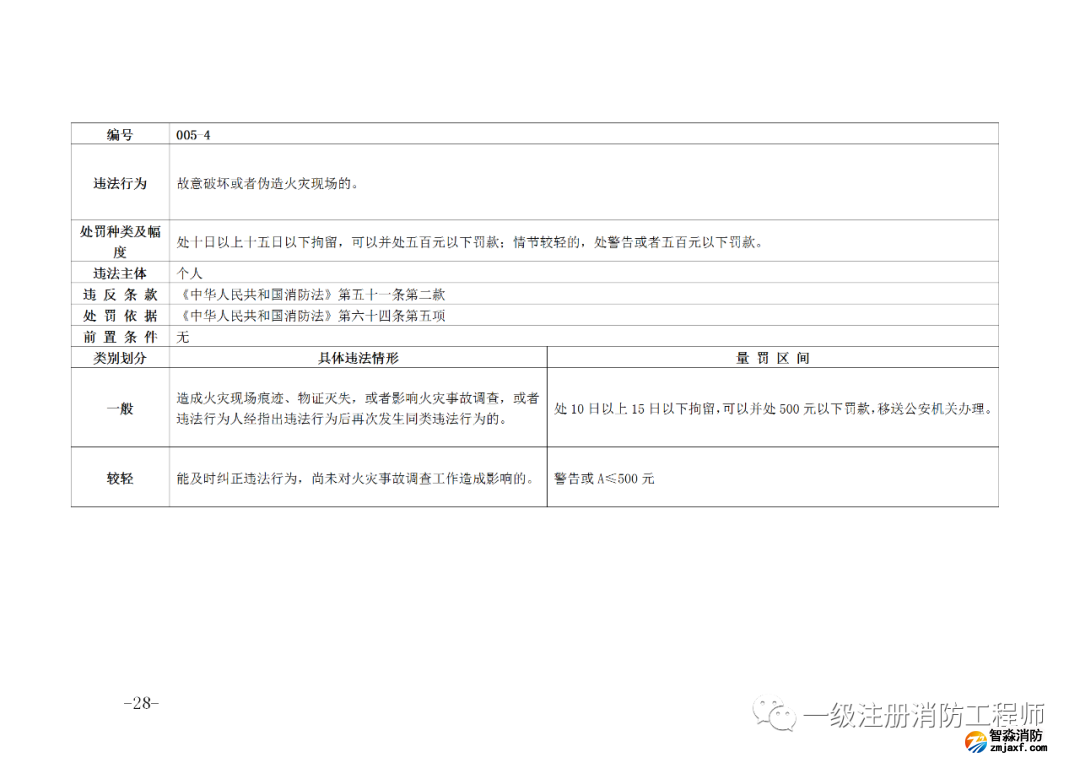Click the 违法主体 row label

pyautogui.click(x=120, y=273)
